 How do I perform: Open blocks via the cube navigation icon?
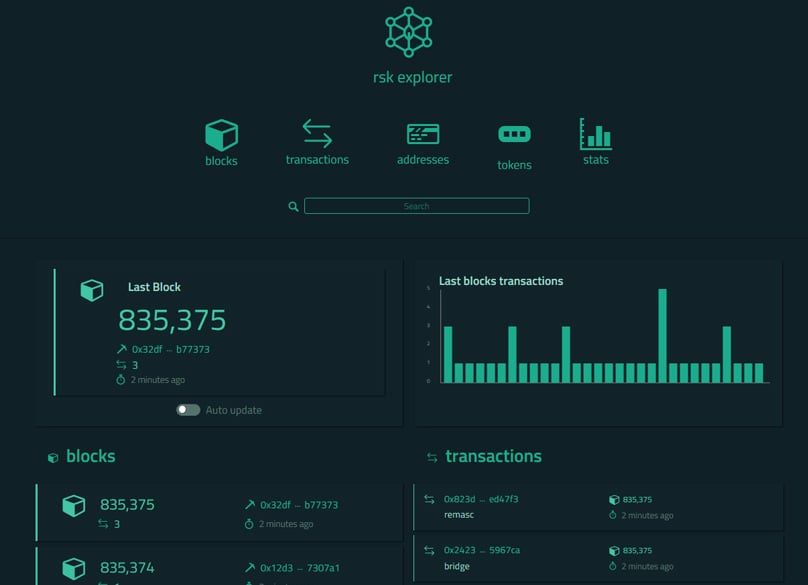tap(222, 135)
